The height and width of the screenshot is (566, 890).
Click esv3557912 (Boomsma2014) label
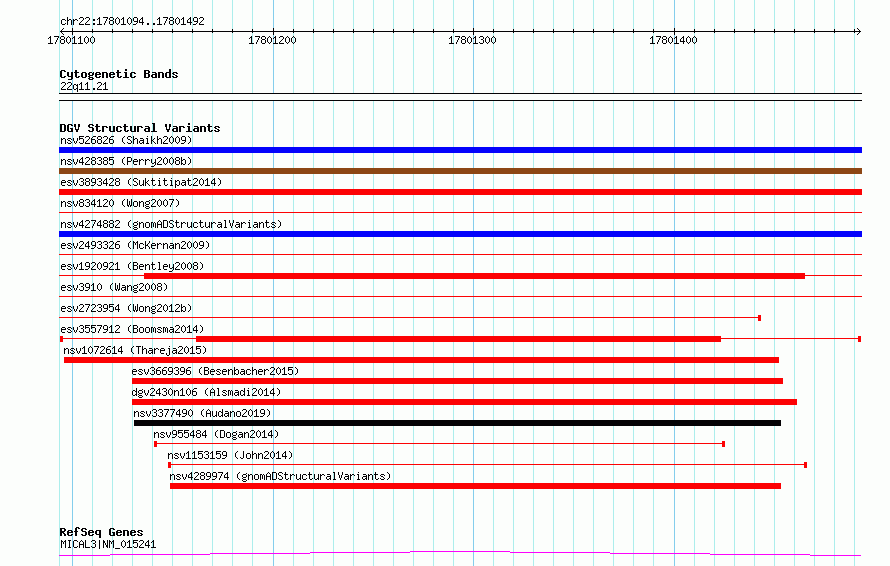[132, 329]
